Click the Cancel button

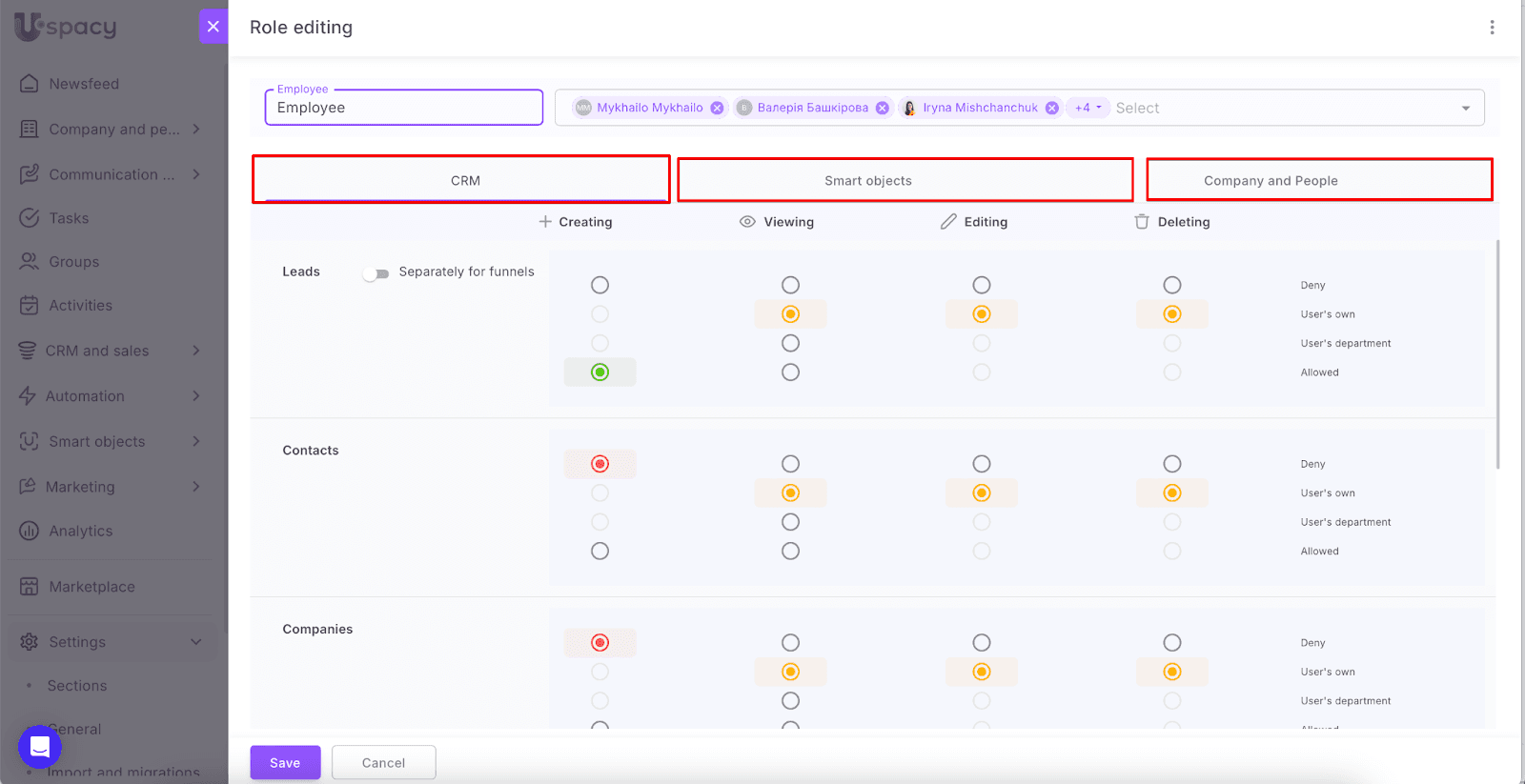pyautogui.click(x=383, y=763)
